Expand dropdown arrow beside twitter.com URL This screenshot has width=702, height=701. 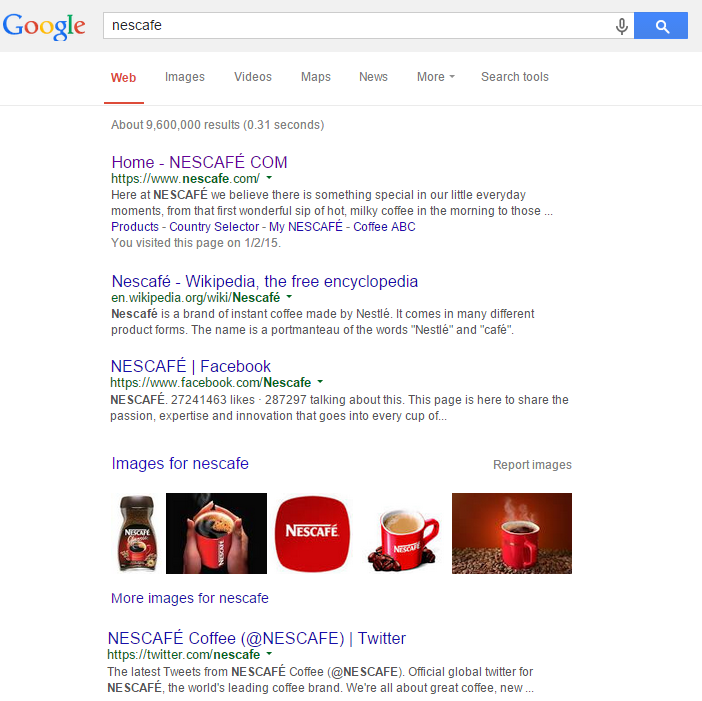[x=269, y=654]
